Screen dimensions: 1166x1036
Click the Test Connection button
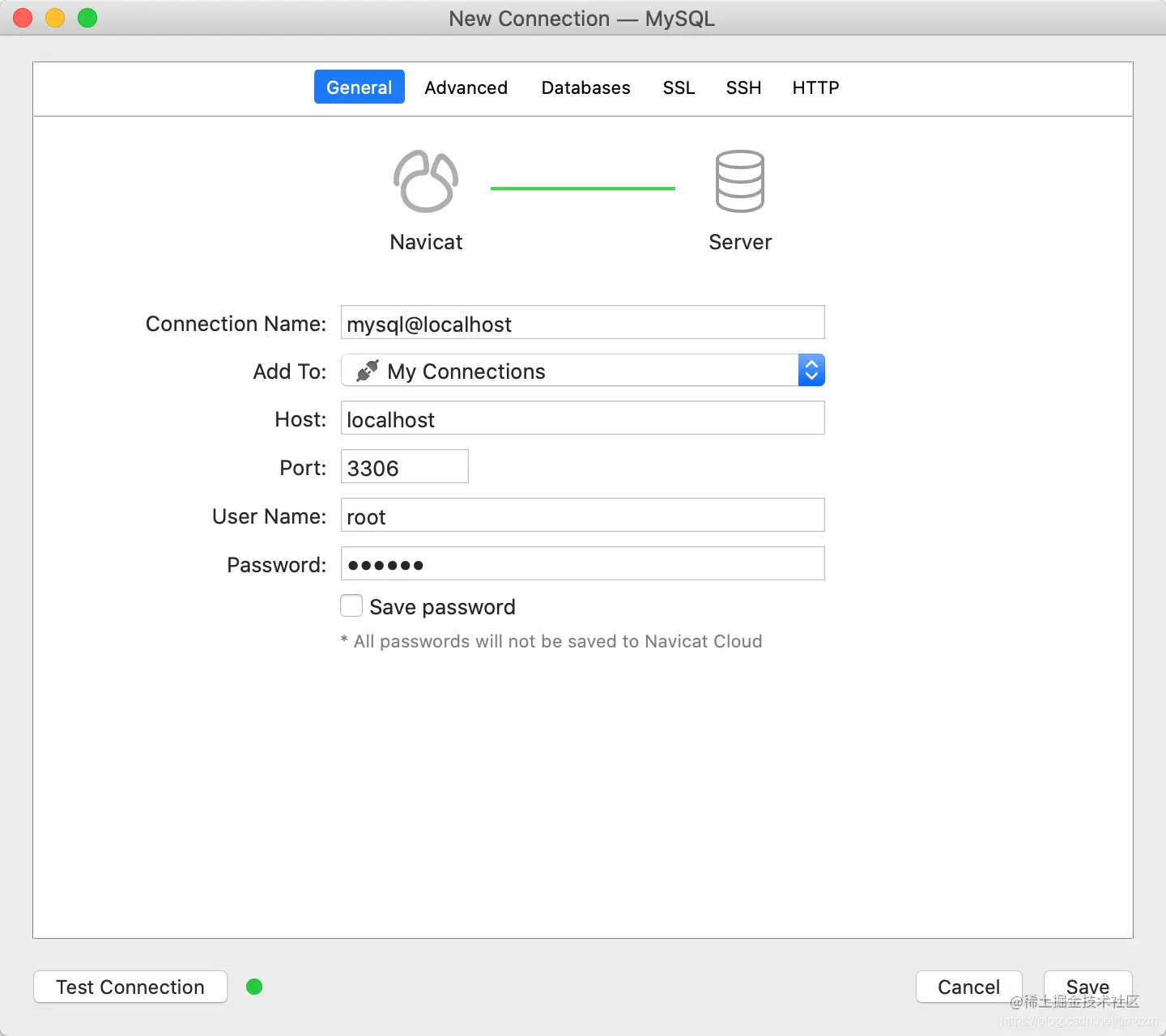point(130,987)
